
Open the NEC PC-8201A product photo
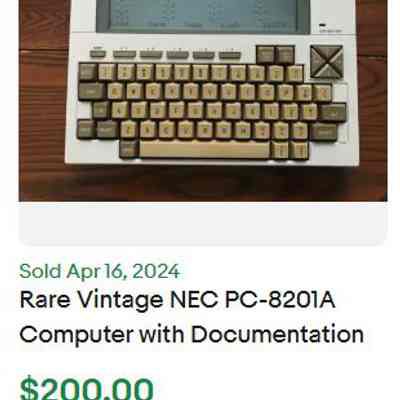pyautogui.click(x=203, y=100)
